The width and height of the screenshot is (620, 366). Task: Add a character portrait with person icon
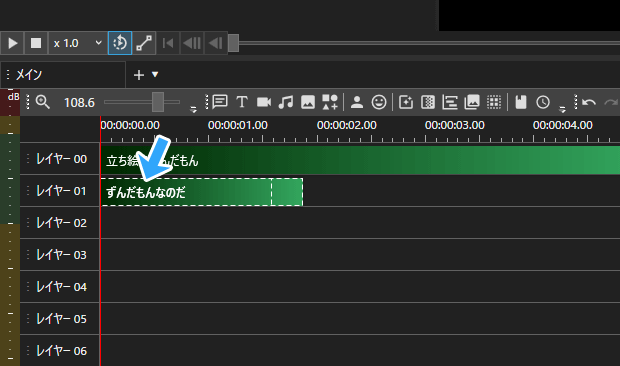pos(357,102)
